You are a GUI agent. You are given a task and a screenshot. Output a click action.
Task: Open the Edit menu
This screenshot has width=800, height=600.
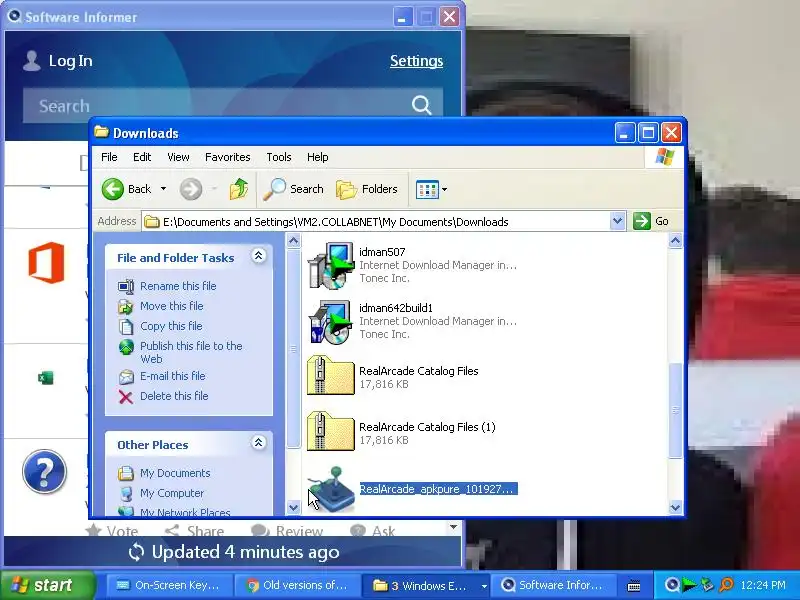(142, 157)
